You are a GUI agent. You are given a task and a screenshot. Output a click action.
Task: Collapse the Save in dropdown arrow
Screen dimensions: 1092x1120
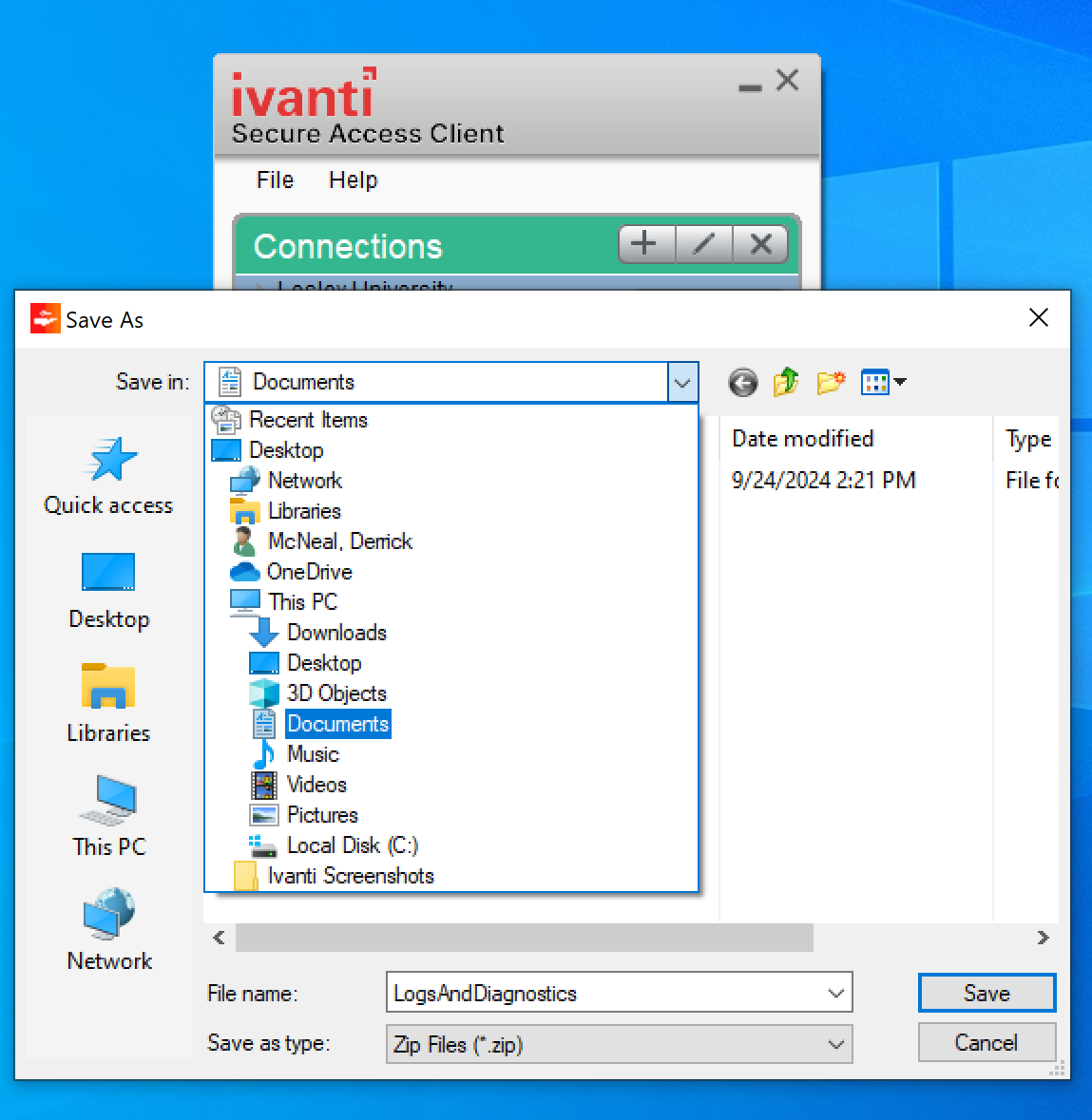click(x=682, y=382)
